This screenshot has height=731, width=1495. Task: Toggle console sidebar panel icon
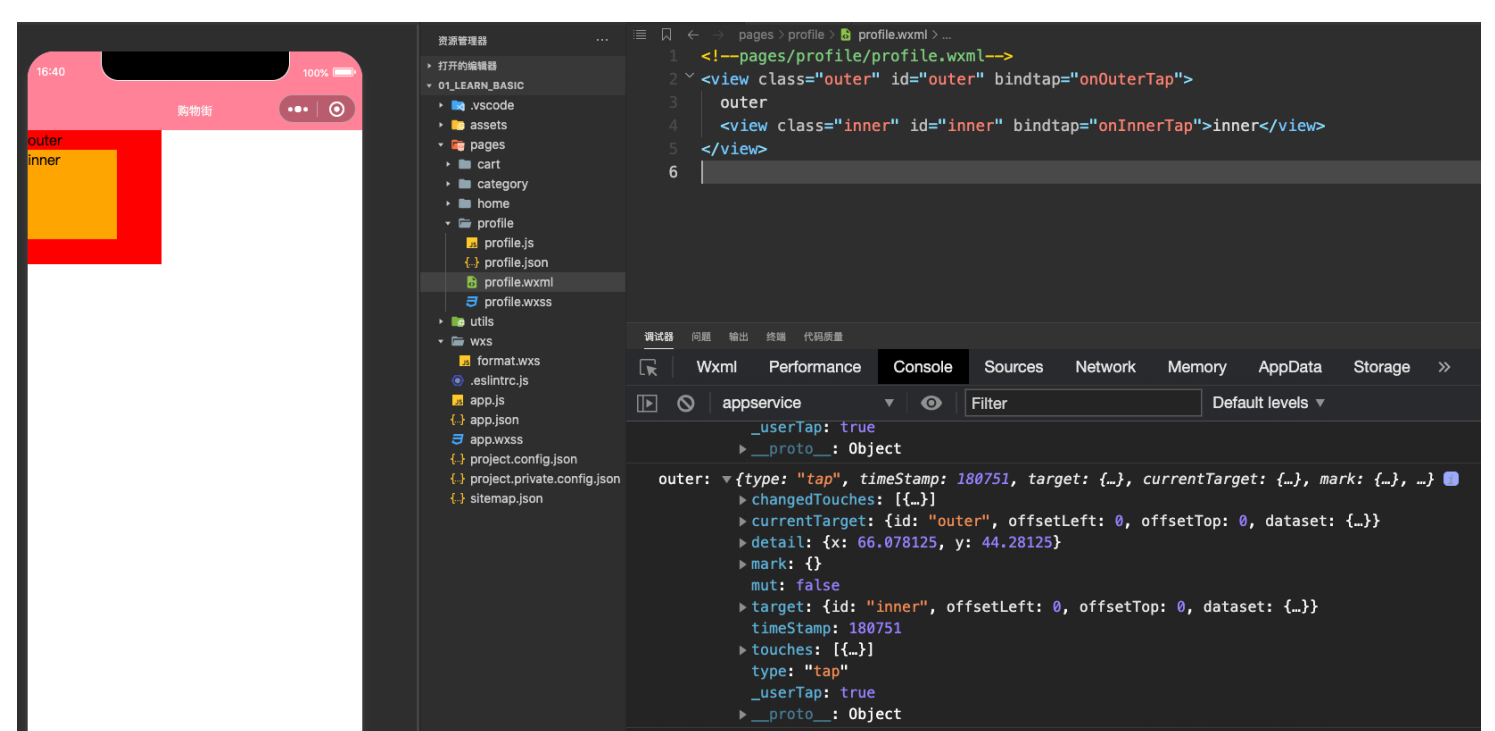tap(648, 403)
